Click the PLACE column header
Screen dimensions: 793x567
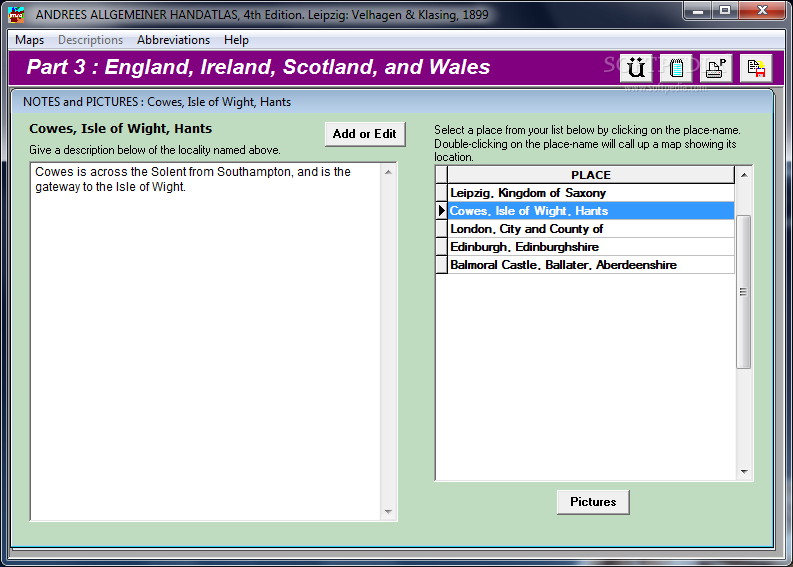click(x=591, y=175)
